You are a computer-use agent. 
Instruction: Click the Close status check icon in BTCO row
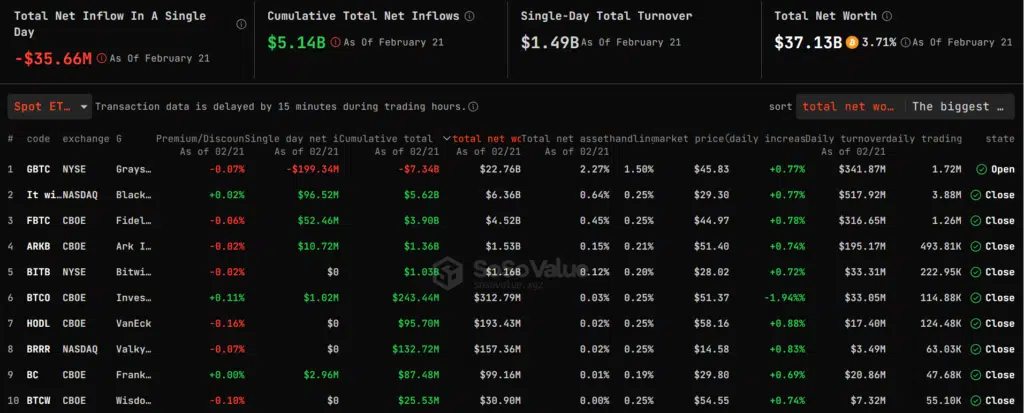coord(976,298)
